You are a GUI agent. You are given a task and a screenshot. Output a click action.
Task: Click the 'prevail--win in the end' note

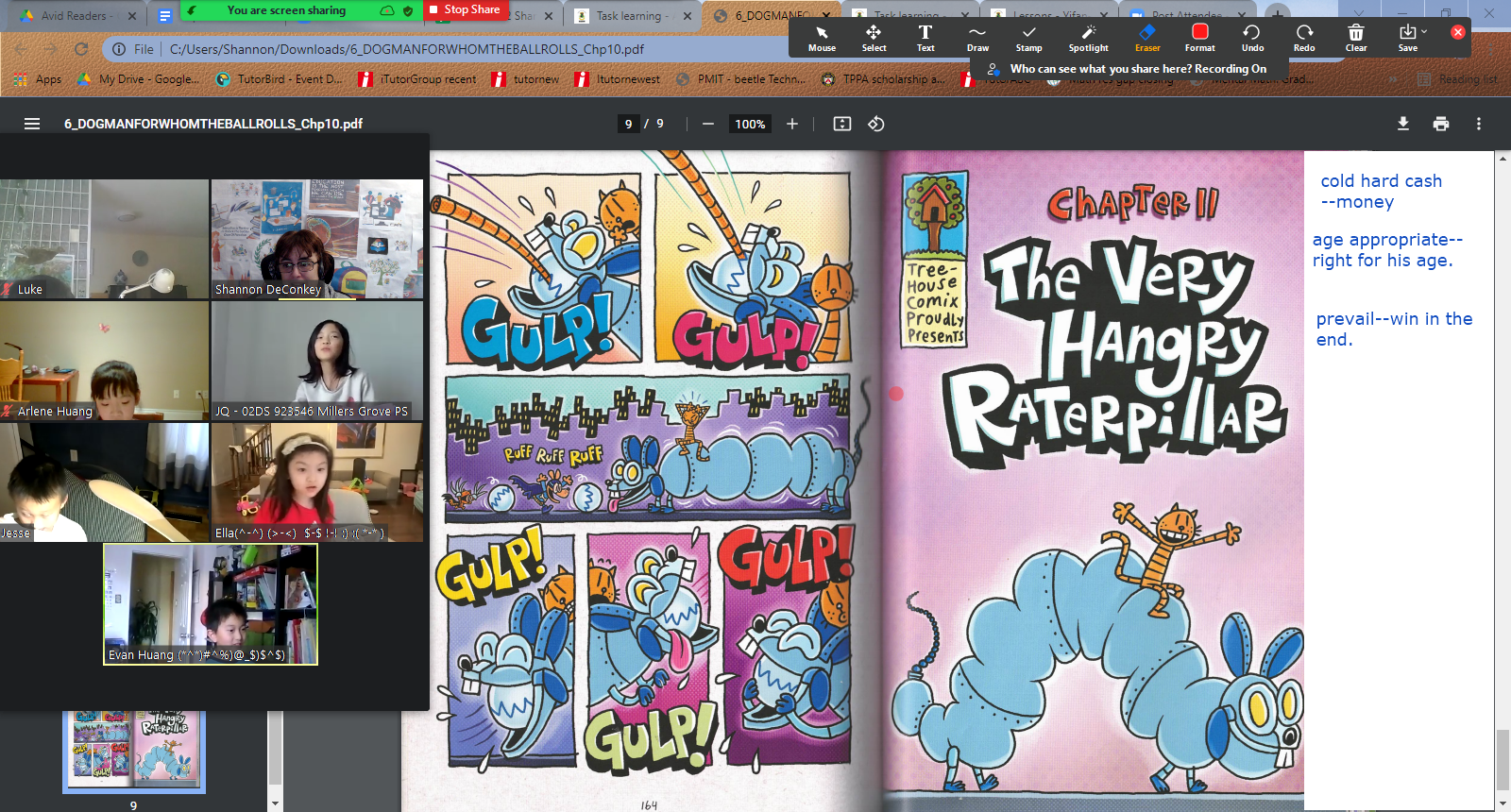click(x=1394, y=329)
